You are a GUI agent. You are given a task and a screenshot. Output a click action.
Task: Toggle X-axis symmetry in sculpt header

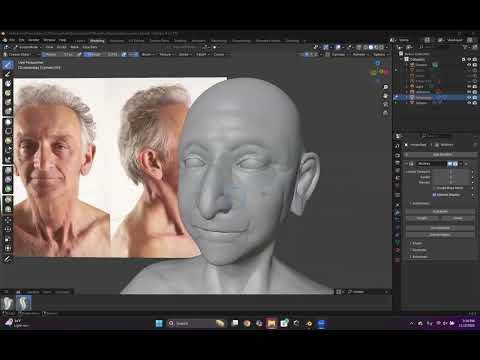pyautogui.click(x=306, y=54)
